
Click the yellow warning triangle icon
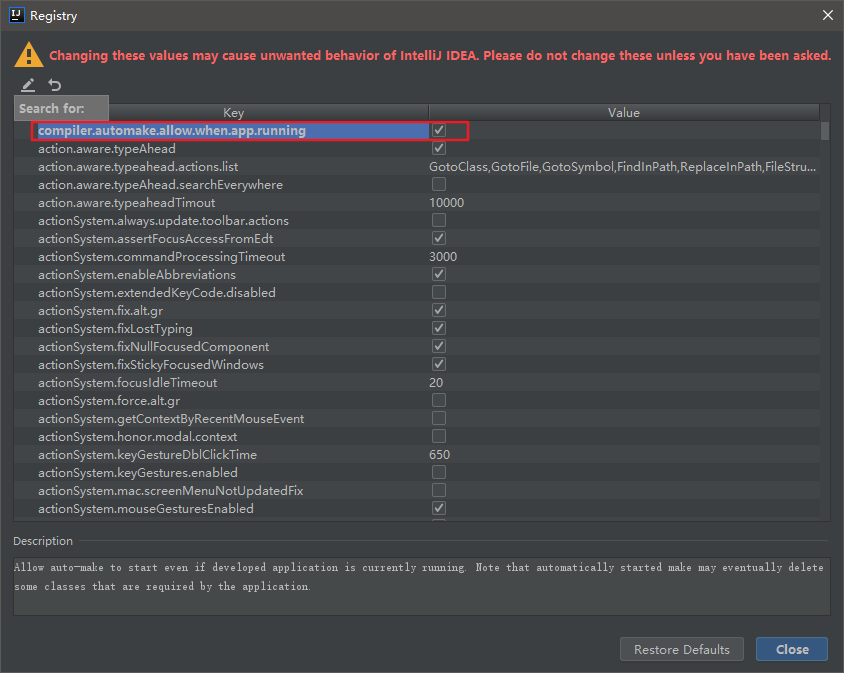click(29, 55)
